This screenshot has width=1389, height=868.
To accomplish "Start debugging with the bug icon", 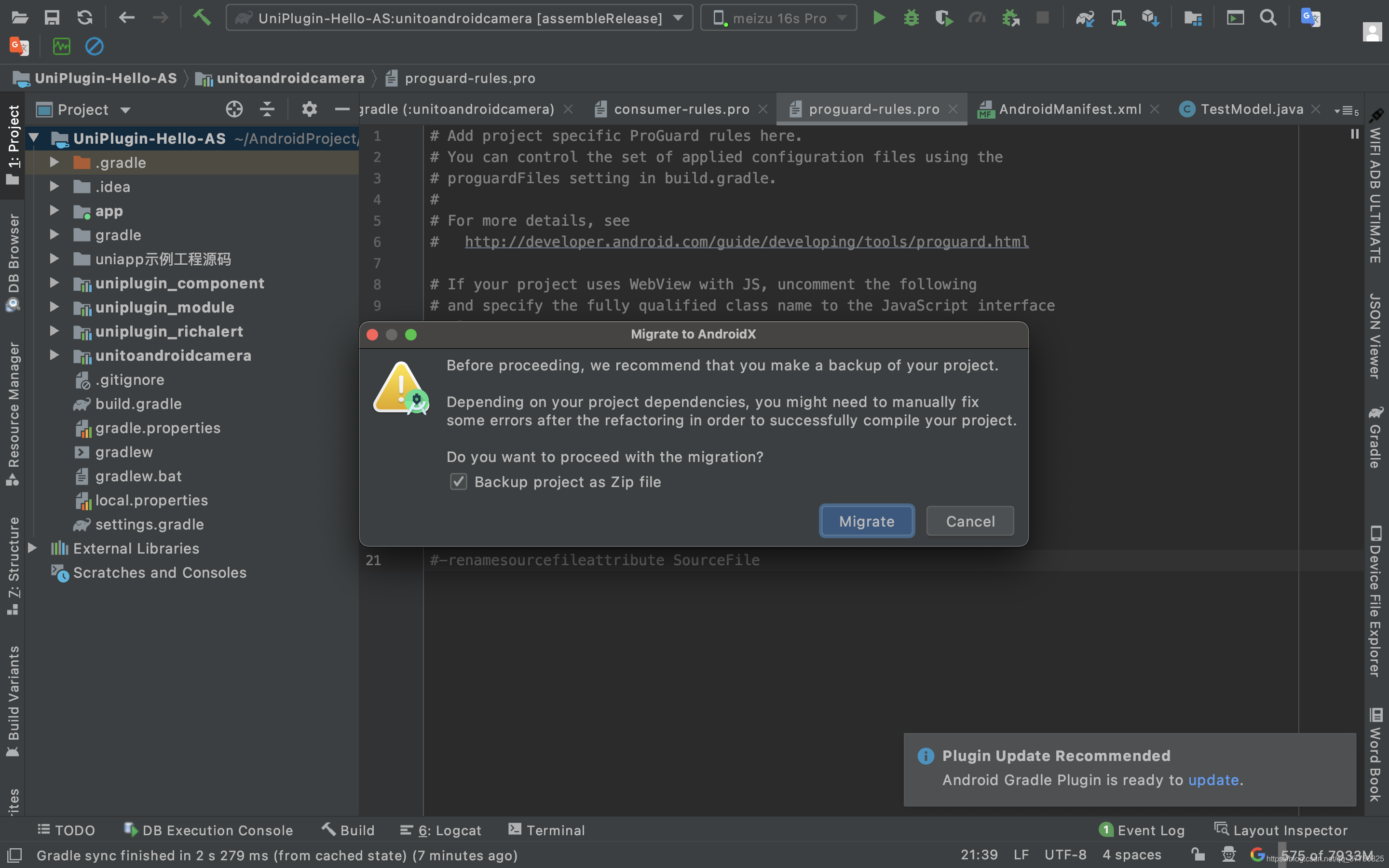I will pyautogui.click(x=911, y=18).
